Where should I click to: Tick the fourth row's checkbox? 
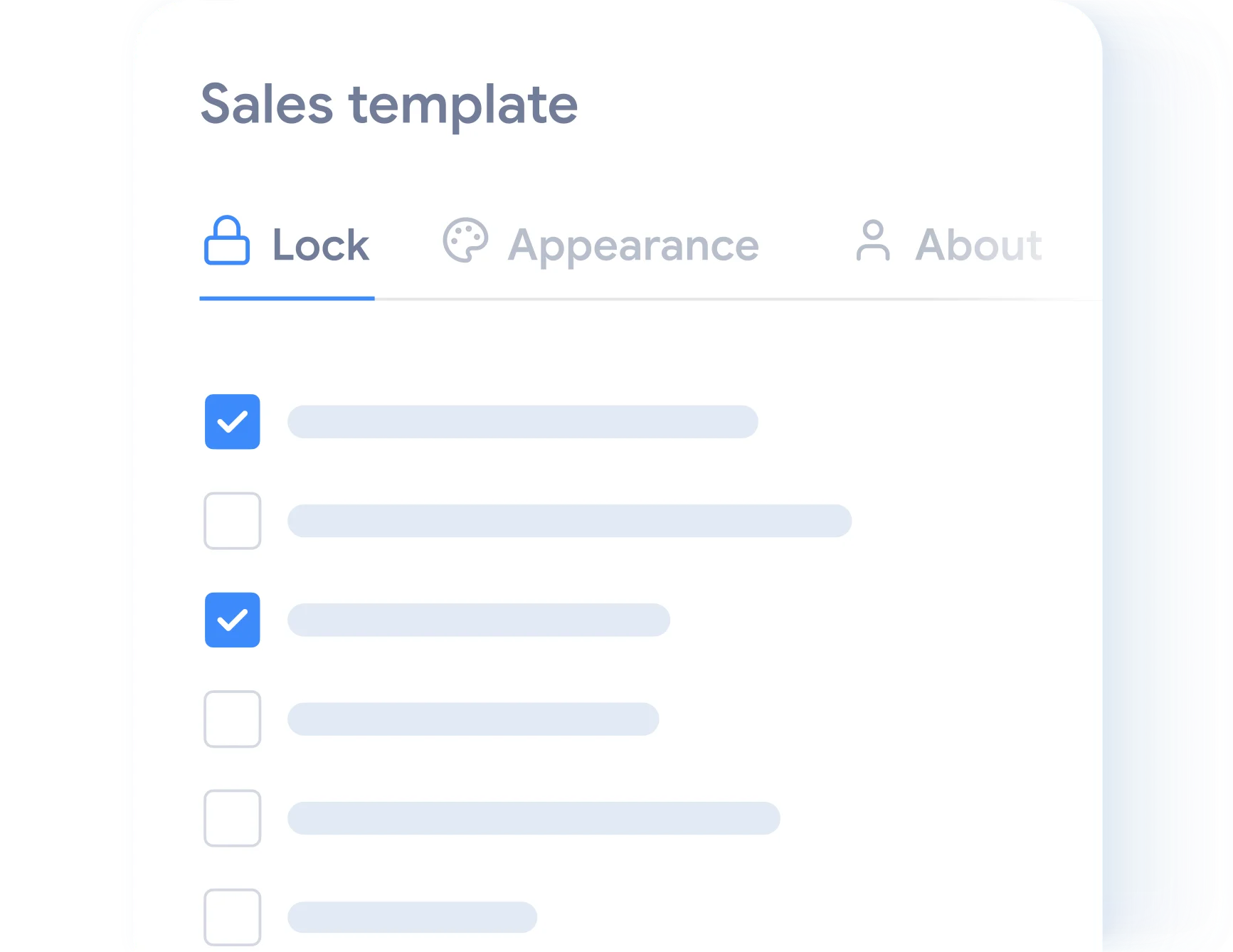pos(233,719)
